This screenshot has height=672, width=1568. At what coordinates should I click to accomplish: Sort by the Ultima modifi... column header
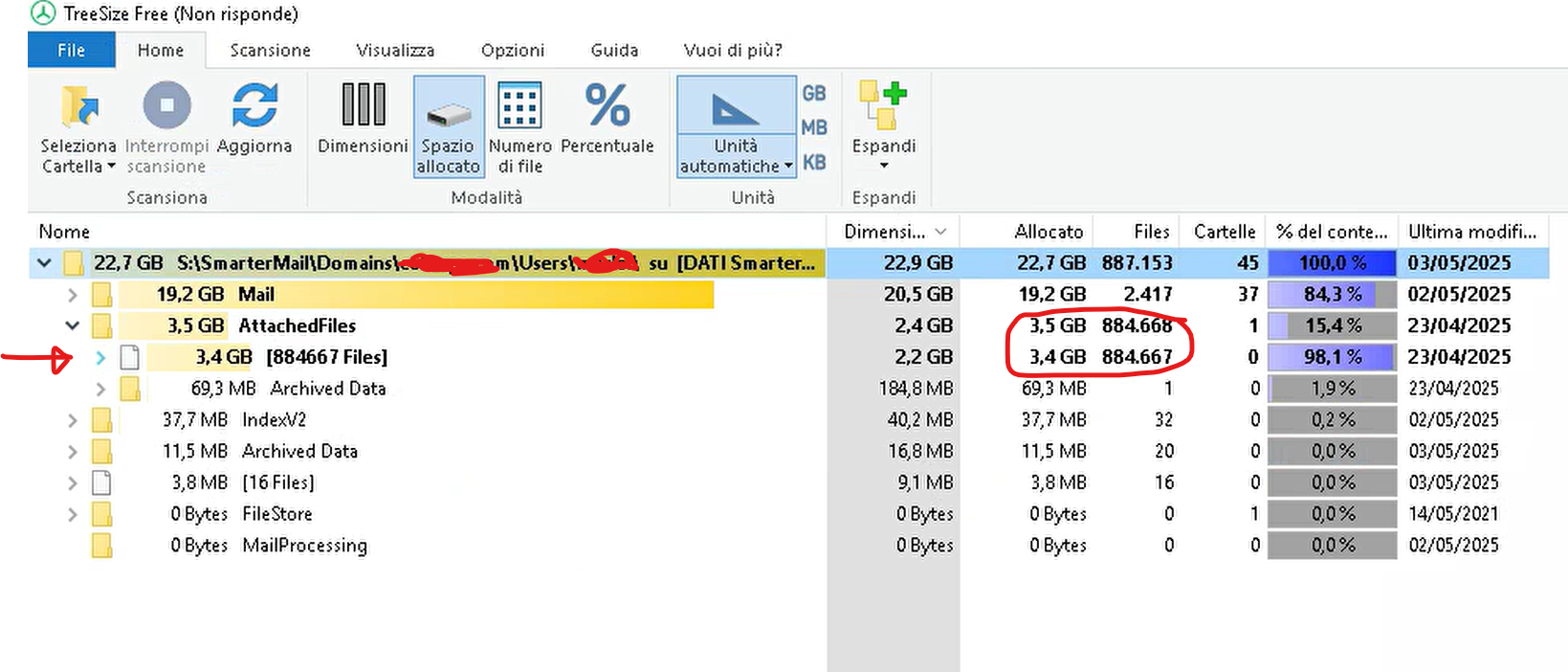1473,232
